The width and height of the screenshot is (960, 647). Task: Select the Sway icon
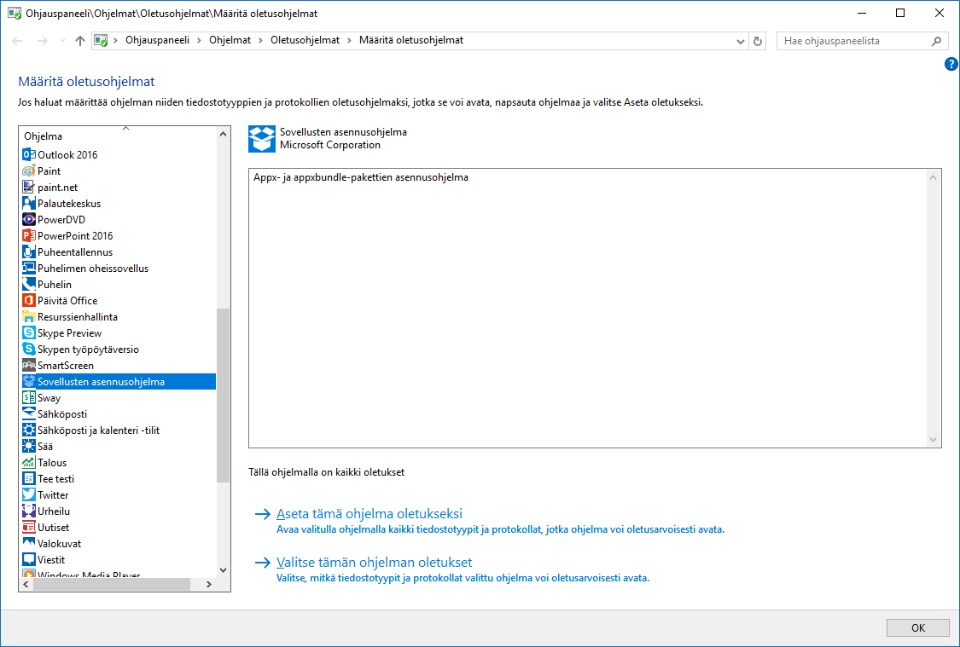[28, 398]
